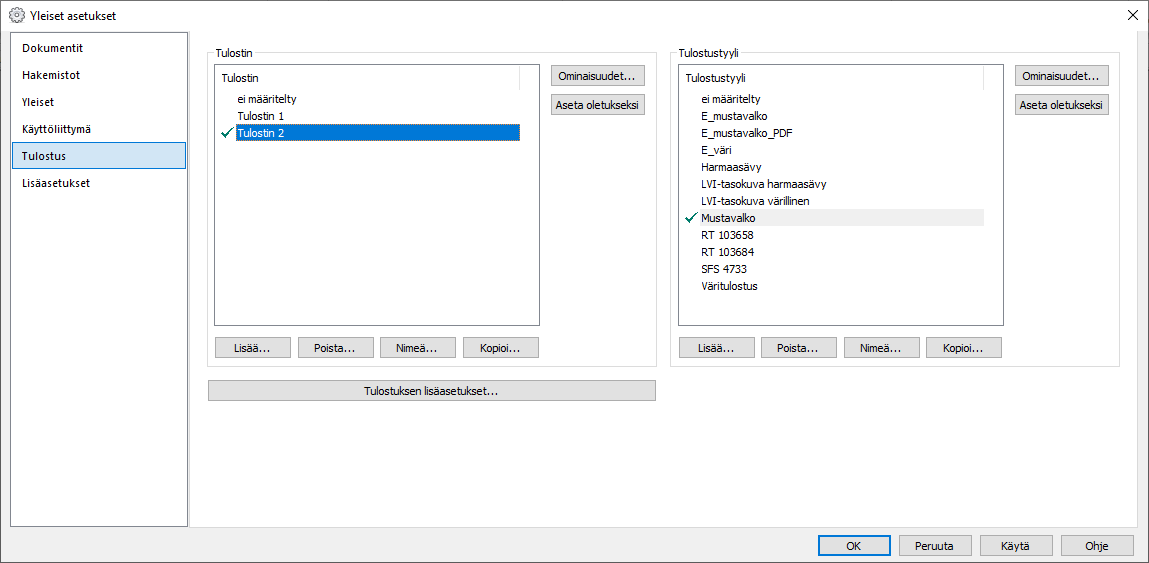Apply changes with the Käytä button
Image resolution: width=1149 pixels, height=563 pixels.
(x=1015, y=546)
